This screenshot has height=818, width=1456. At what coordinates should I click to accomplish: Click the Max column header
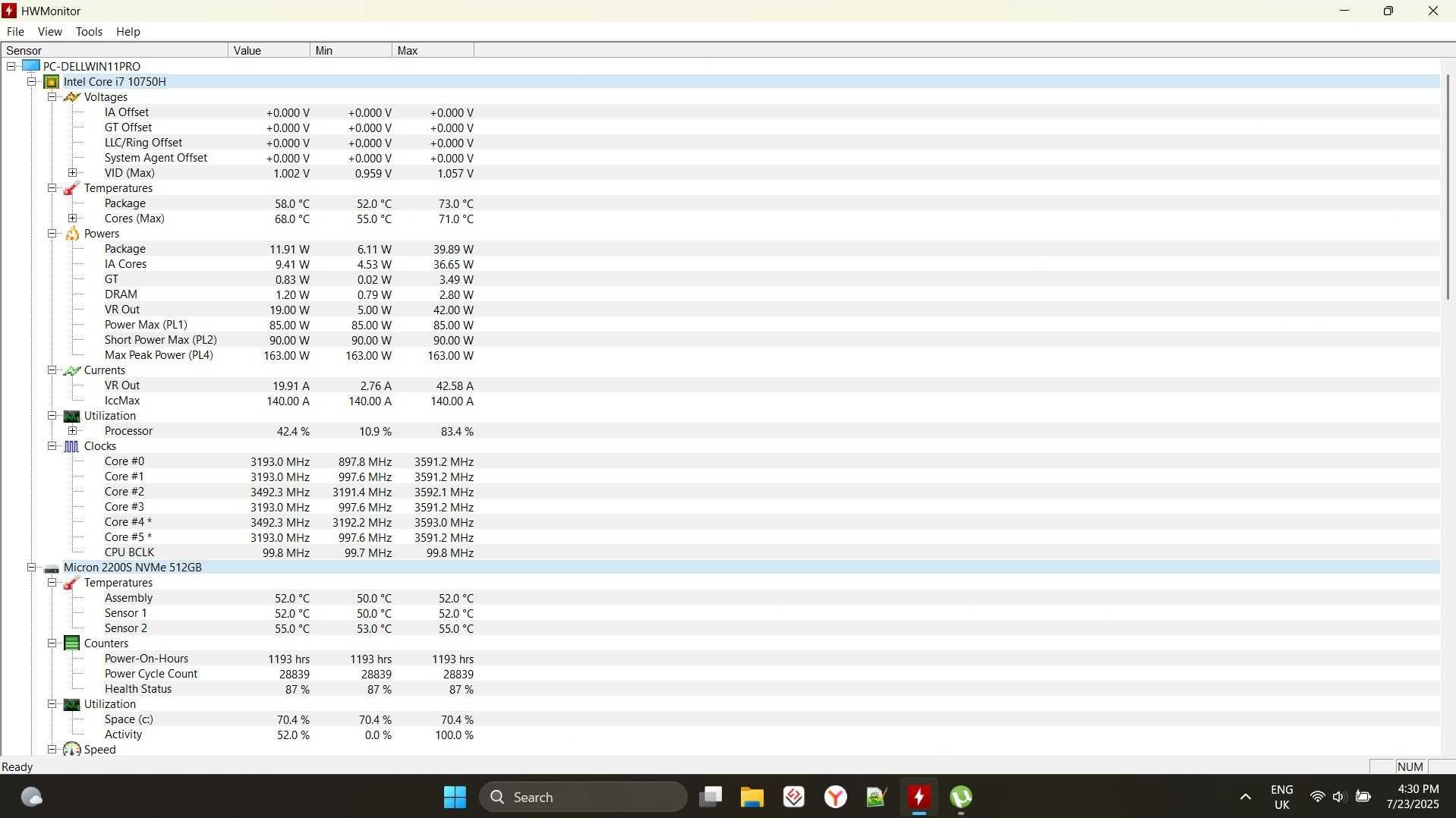433,50
